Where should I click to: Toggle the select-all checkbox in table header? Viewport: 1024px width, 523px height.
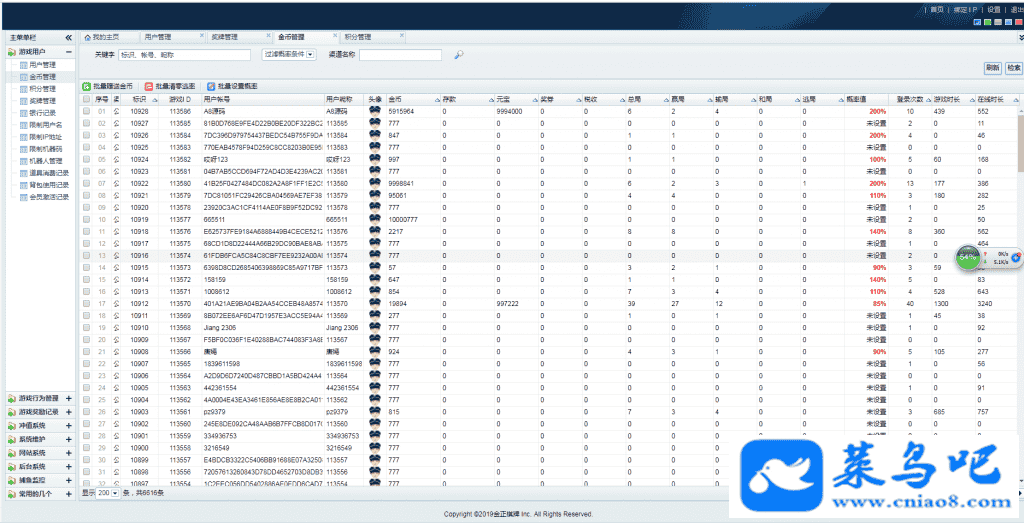click(x=87, y=100)
